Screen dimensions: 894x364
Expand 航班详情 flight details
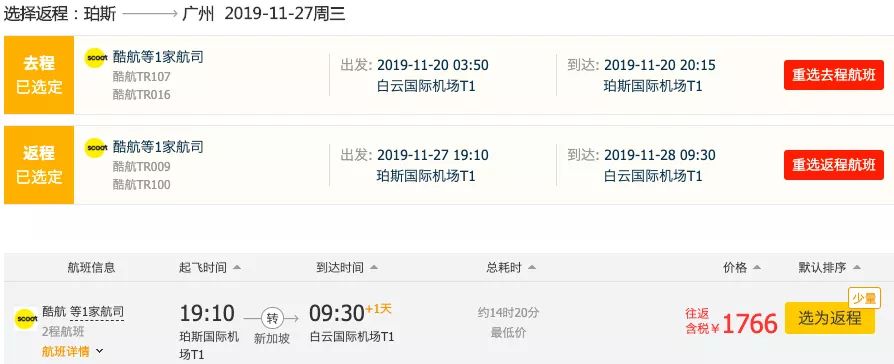(72, 351)
